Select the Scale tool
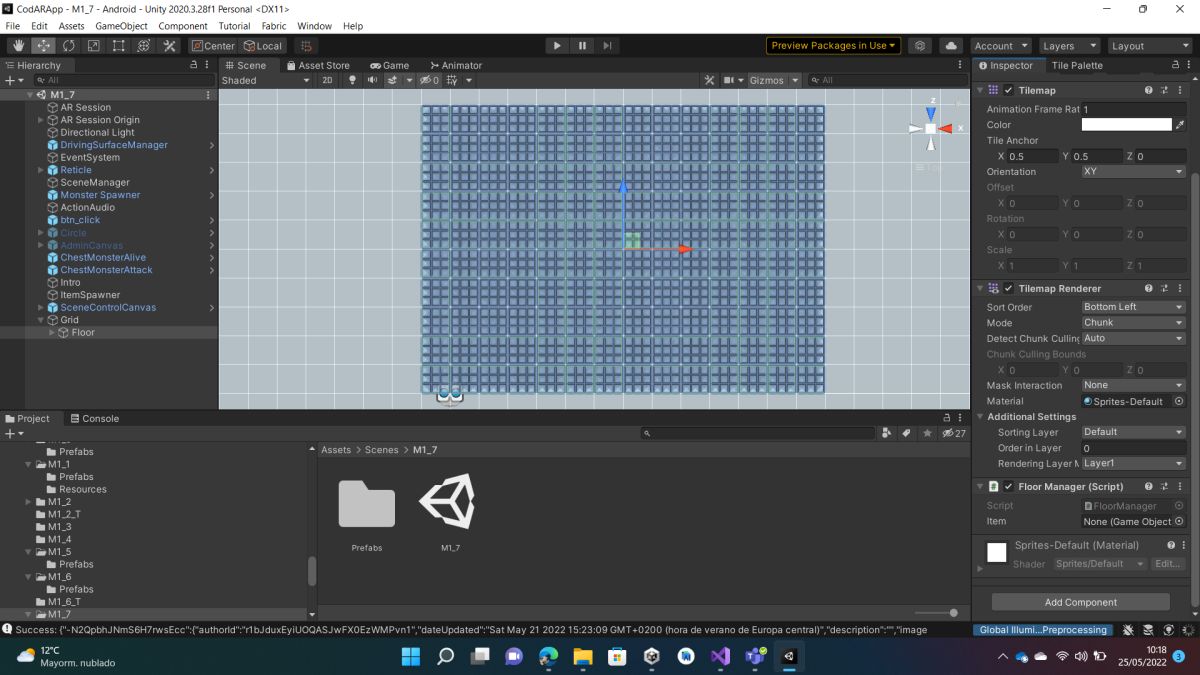1200x675 pixels. [93, 45]
